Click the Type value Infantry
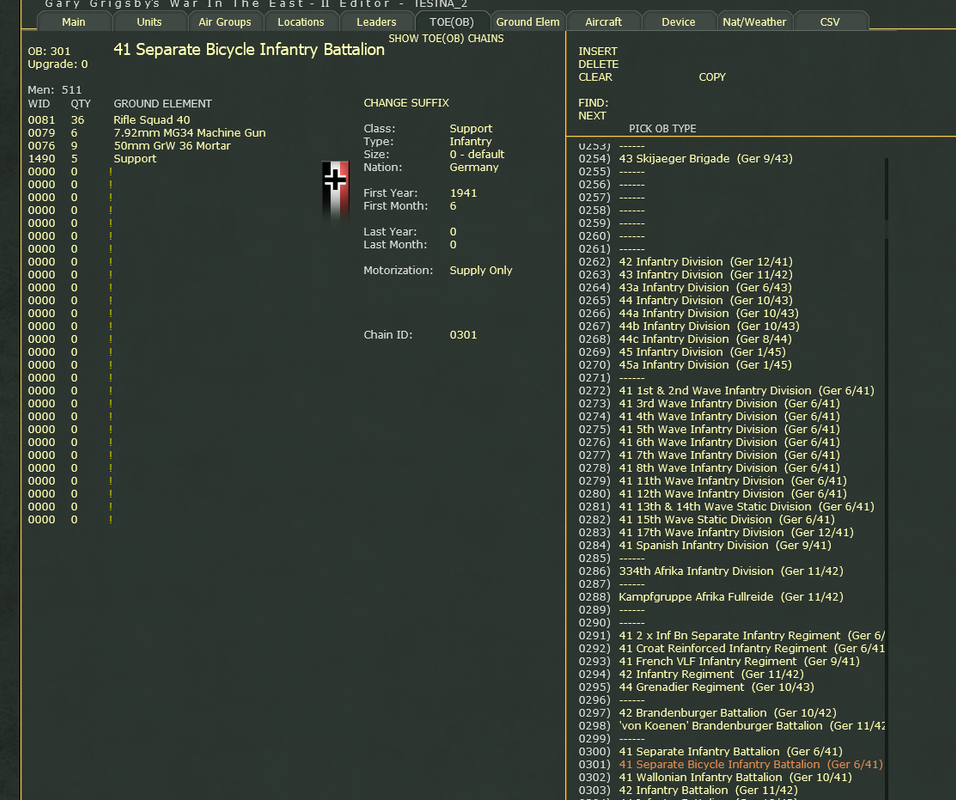The width and height of the screenshot is (956, 800). click(x=471, y=141)
